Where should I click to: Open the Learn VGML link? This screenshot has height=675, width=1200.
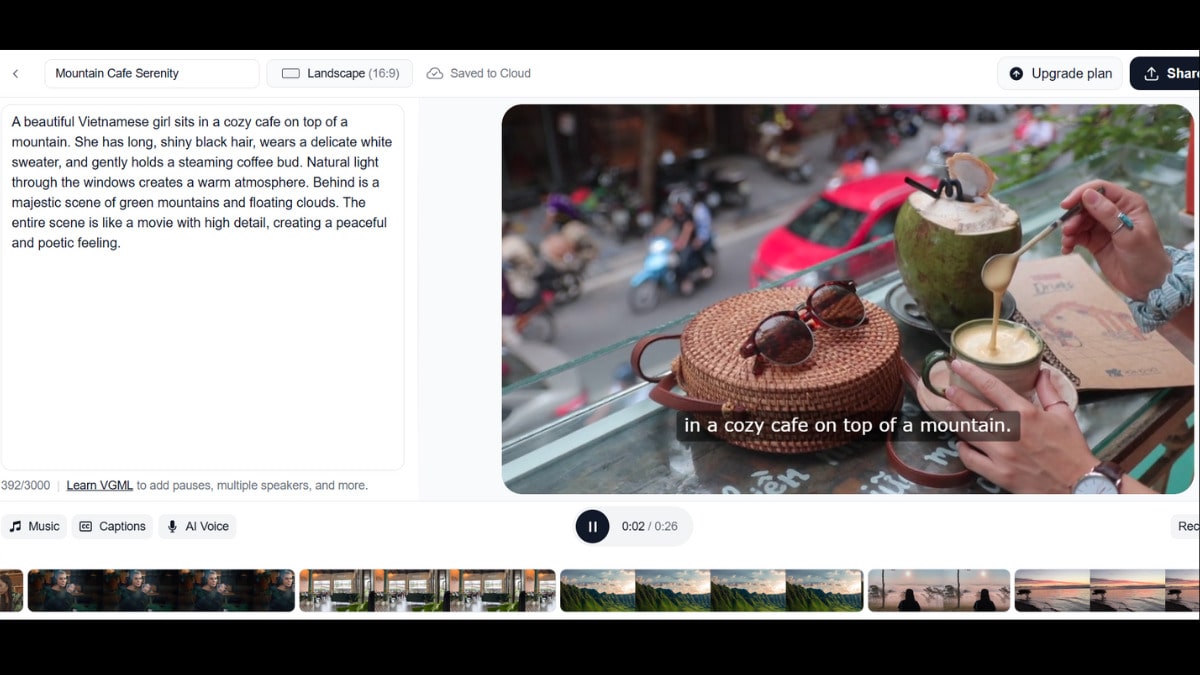[99, 486]
